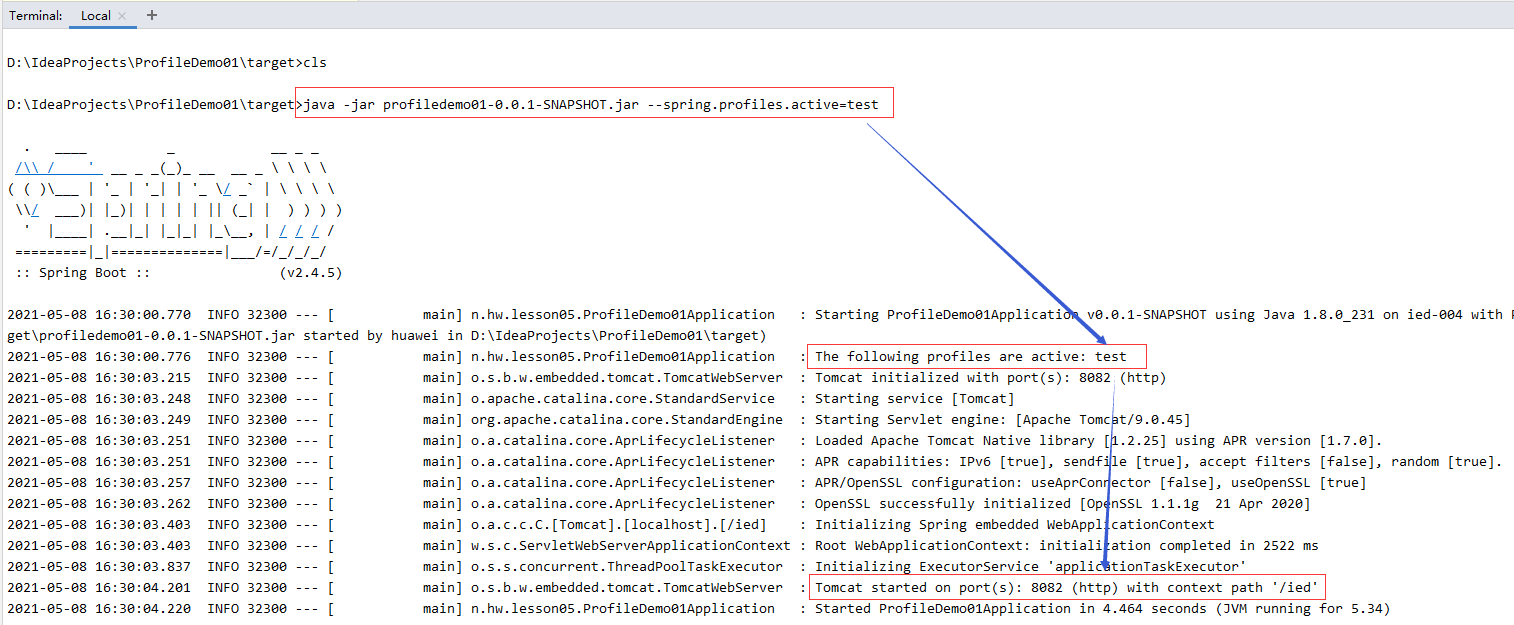Click 'Loaded Apache Tomcat Native library' message
Image resolution: width=1514 pixels, height=625 pixels.
(1099, 440)
